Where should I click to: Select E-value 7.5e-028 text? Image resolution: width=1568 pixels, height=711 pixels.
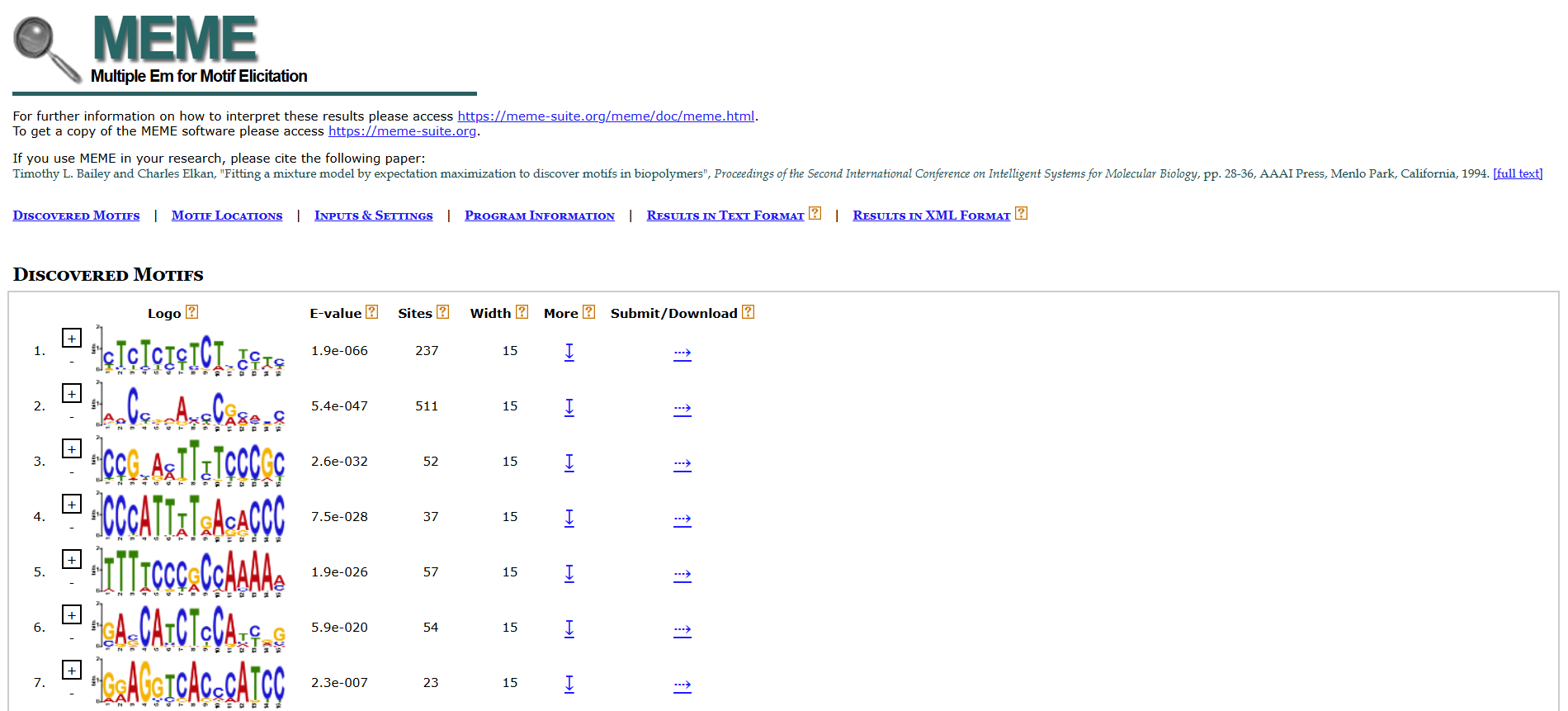pyautogui.click(x=339, y=517)
